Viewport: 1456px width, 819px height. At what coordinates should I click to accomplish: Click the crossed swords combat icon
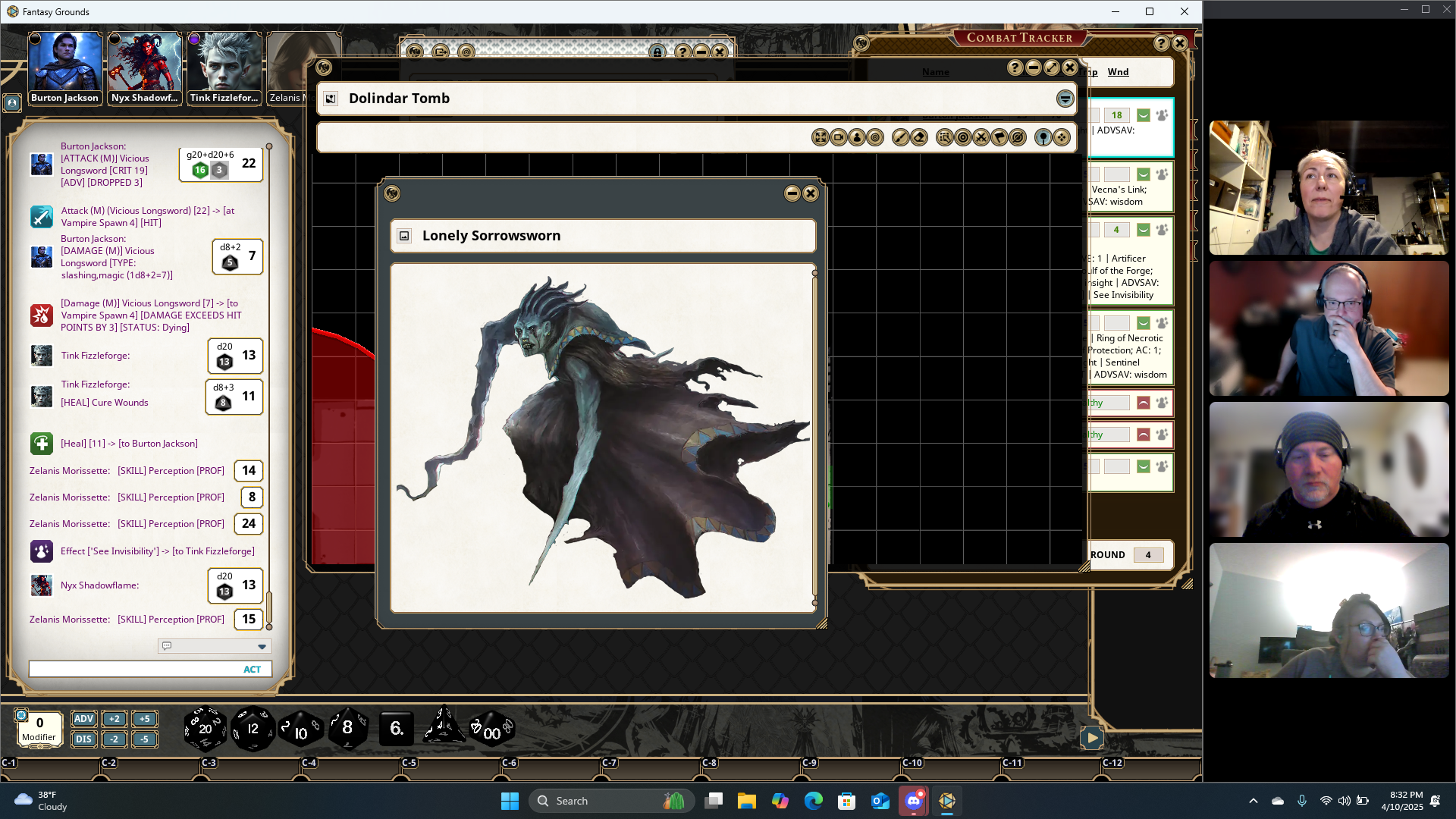pos(981,137)
